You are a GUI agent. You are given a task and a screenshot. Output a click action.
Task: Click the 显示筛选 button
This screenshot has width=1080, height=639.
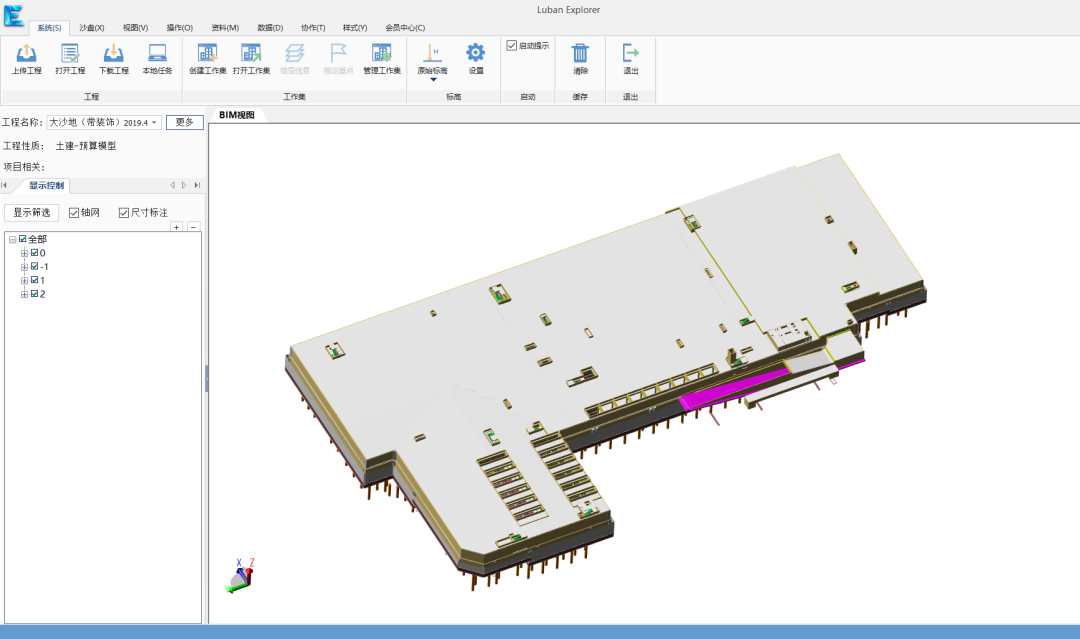coord(32,213)
